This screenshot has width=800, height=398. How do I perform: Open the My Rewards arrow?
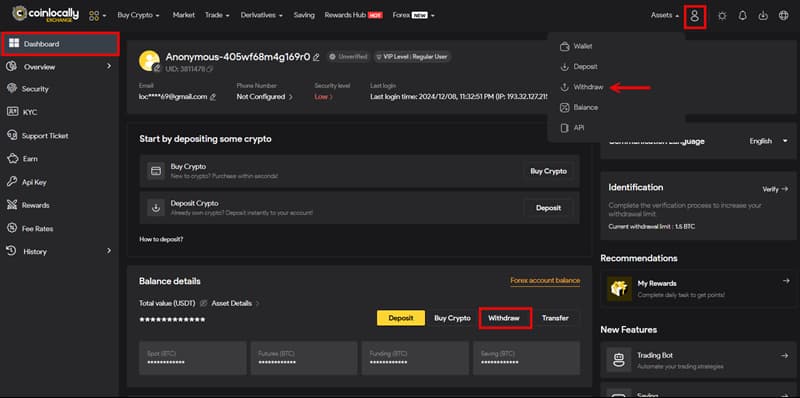(x=785, y=281)
